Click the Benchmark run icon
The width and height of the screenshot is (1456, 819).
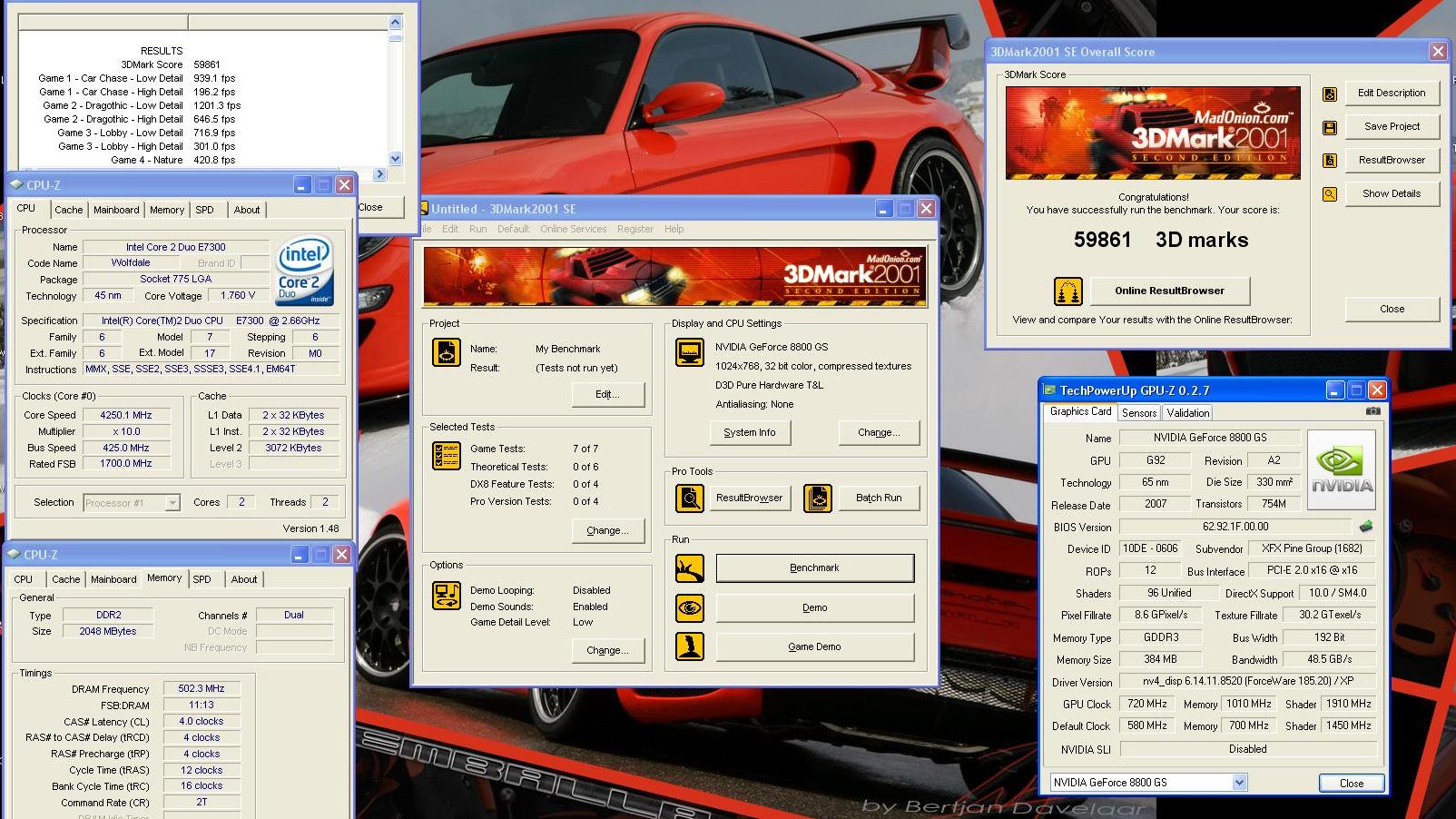pyautogui.click(x=690, y=568)
